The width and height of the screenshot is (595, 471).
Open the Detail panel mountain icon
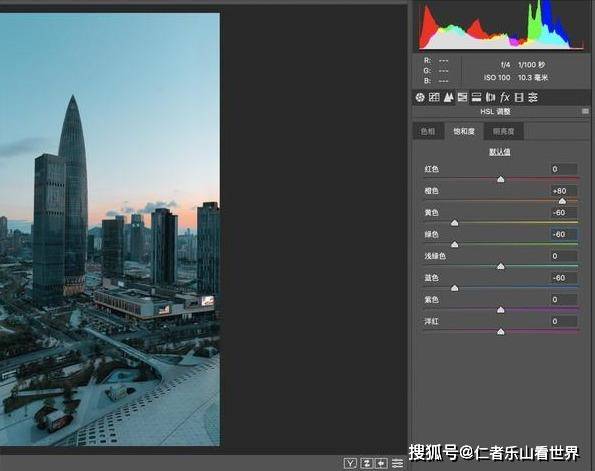[449, 98]
